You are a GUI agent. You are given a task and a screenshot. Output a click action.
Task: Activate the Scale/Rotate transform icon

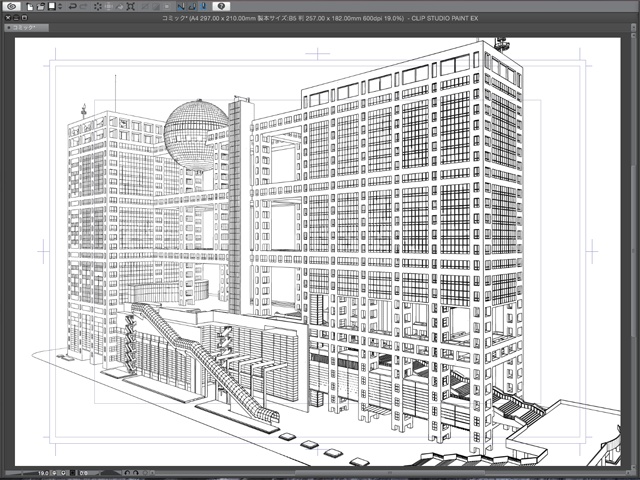coord(131,7)
